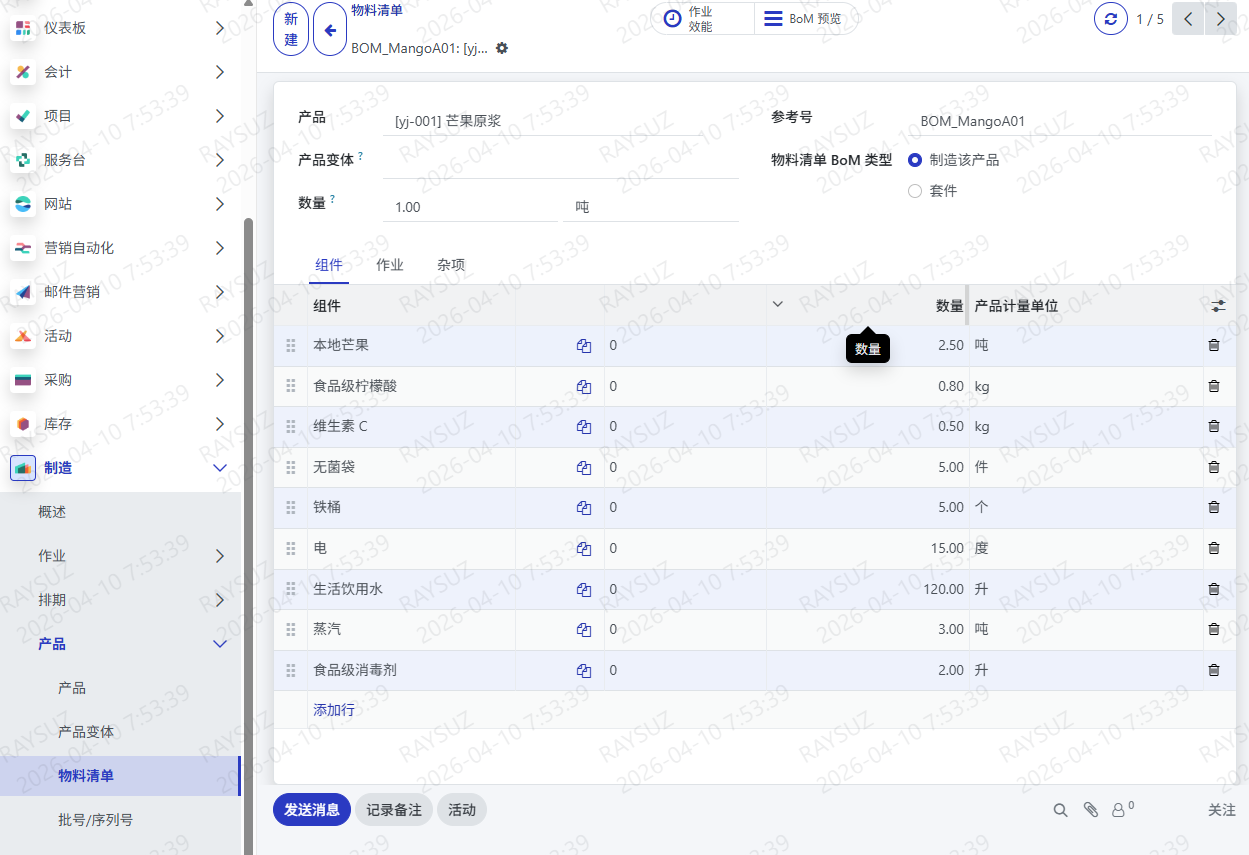The width and height of the screenshot is (1249, 855).
Task: Select 套件 radio option
Action: [x=914, y=191]
